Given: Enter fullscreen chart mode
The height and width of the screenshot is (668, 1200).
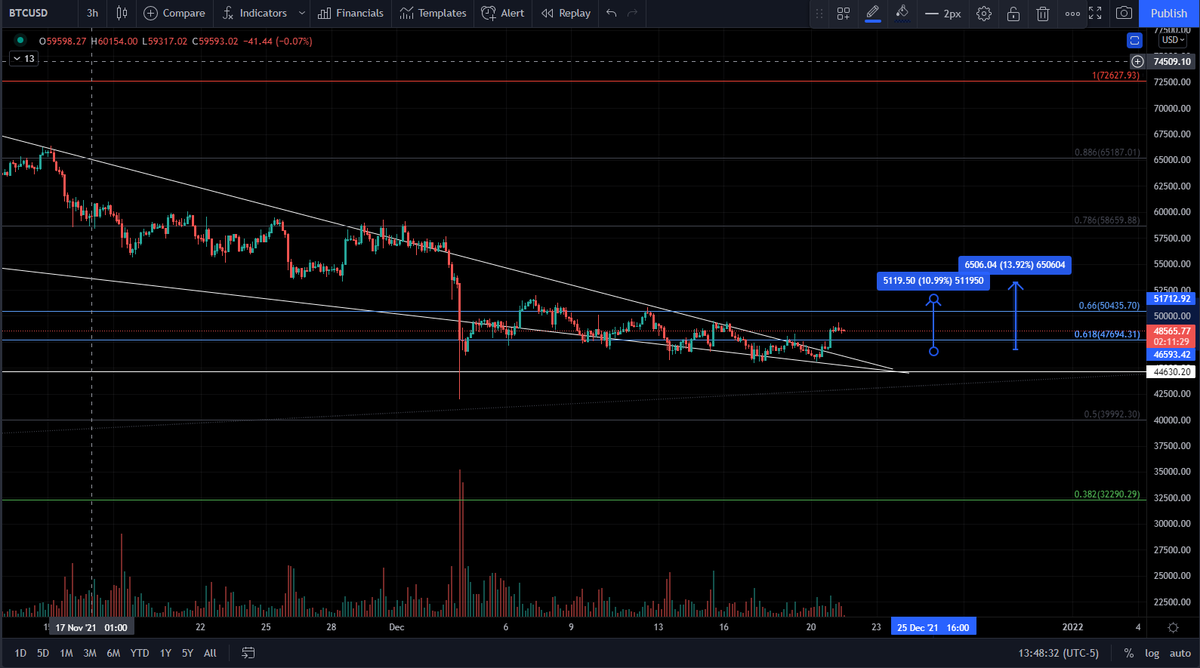Looking at the screenshot, I should coord(1095,13).
